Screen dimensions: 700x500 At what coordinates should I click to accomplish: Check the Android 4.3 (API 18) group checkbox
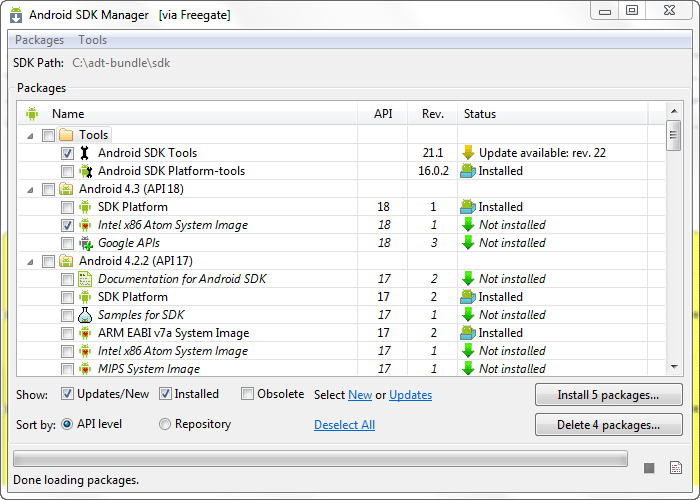pyautogui.click(x=48, y=189)
